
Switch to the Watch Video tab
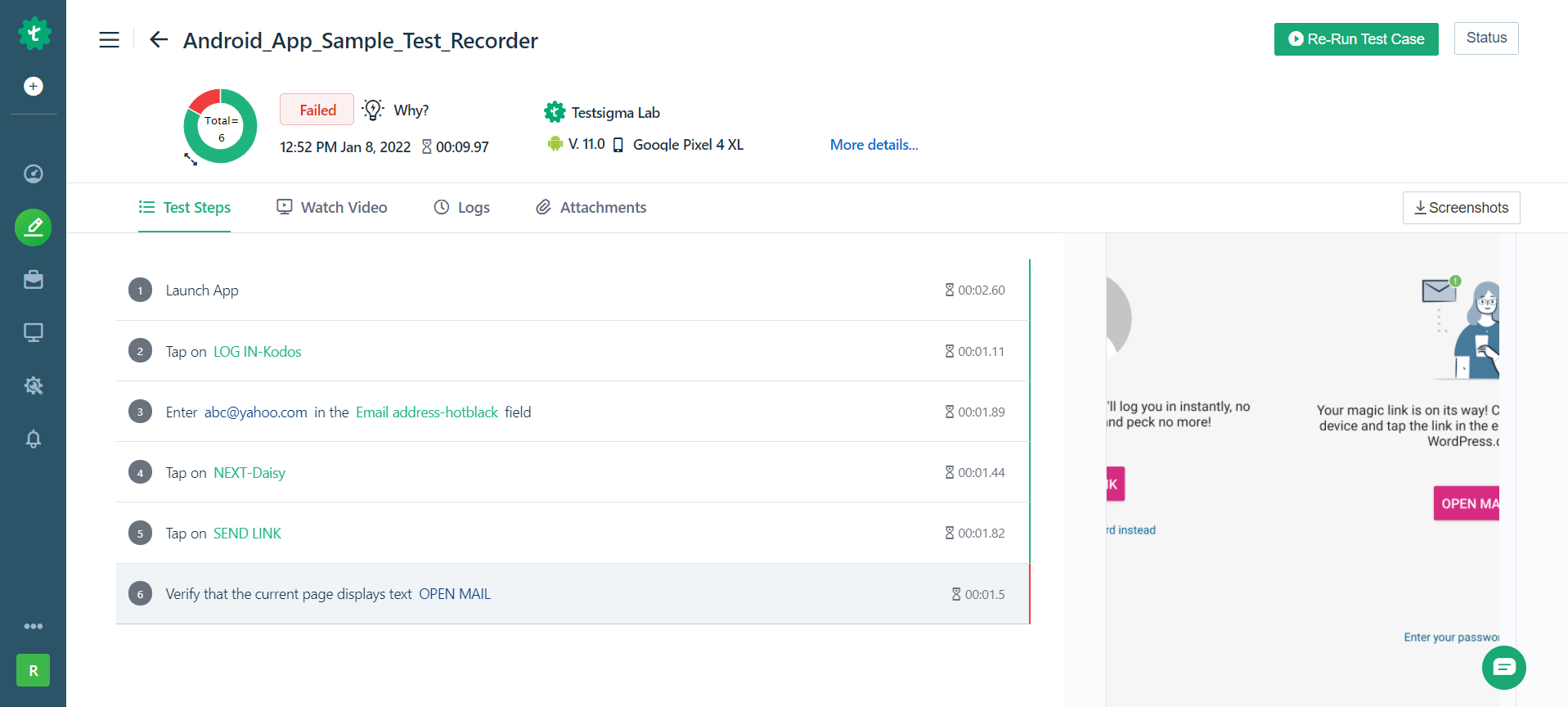(332, 208)
